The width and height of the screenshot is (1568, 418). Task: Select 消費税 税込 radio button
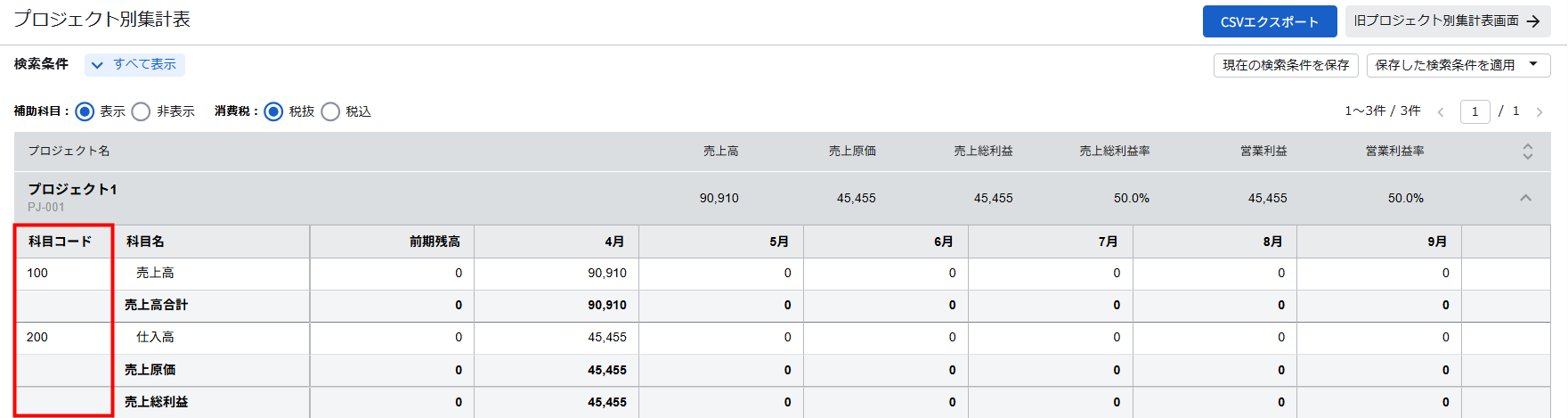330,111
